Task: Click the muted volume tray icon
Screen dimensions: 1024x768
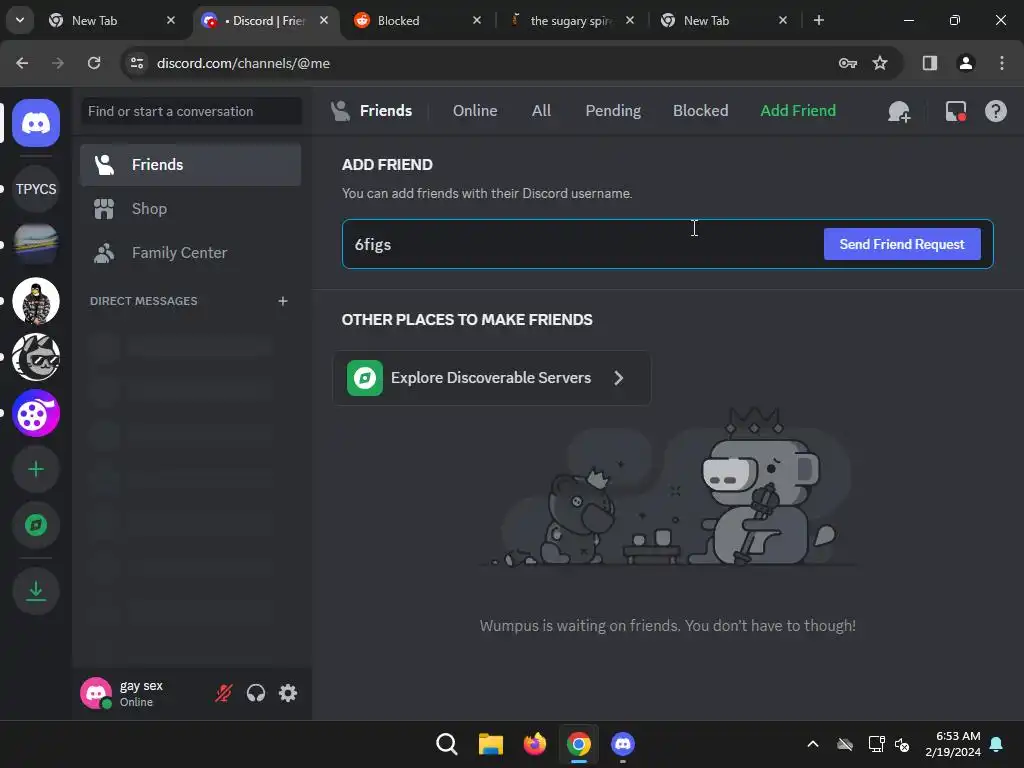Action: click(x=902, y=744)
